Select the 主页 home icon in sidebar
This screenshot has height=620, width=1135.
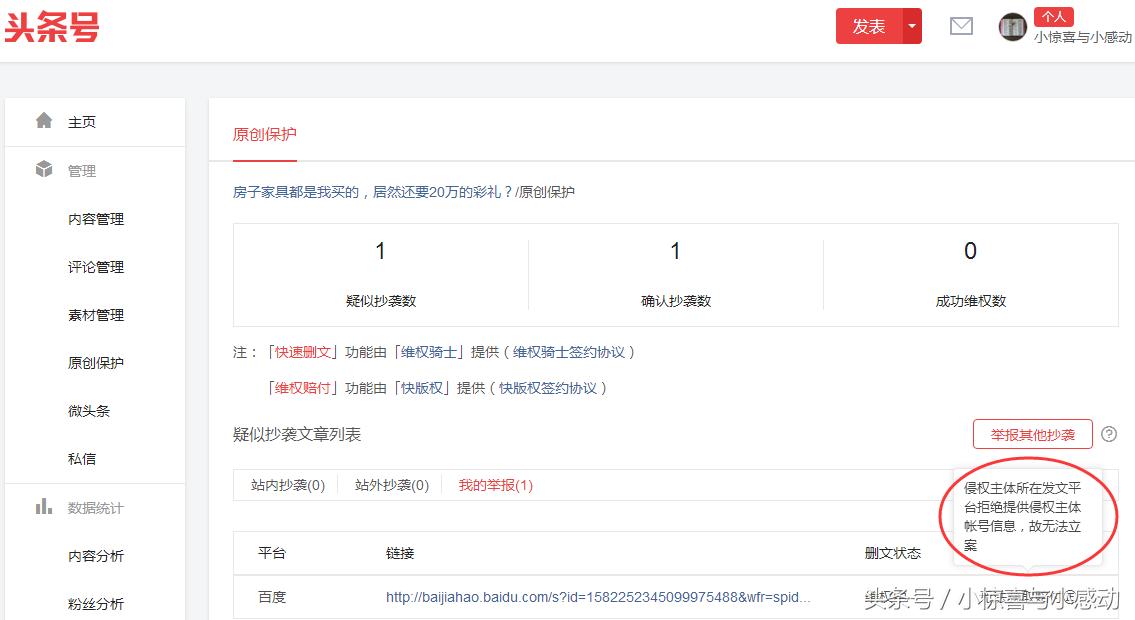coord(45,119)
